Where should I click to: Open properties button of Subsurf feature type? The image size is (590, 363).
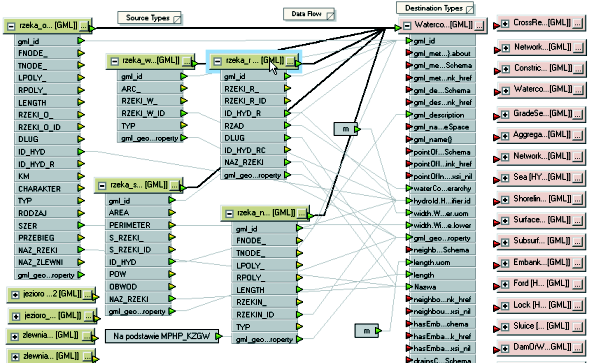pyautogui.click(x=579, y=241)
